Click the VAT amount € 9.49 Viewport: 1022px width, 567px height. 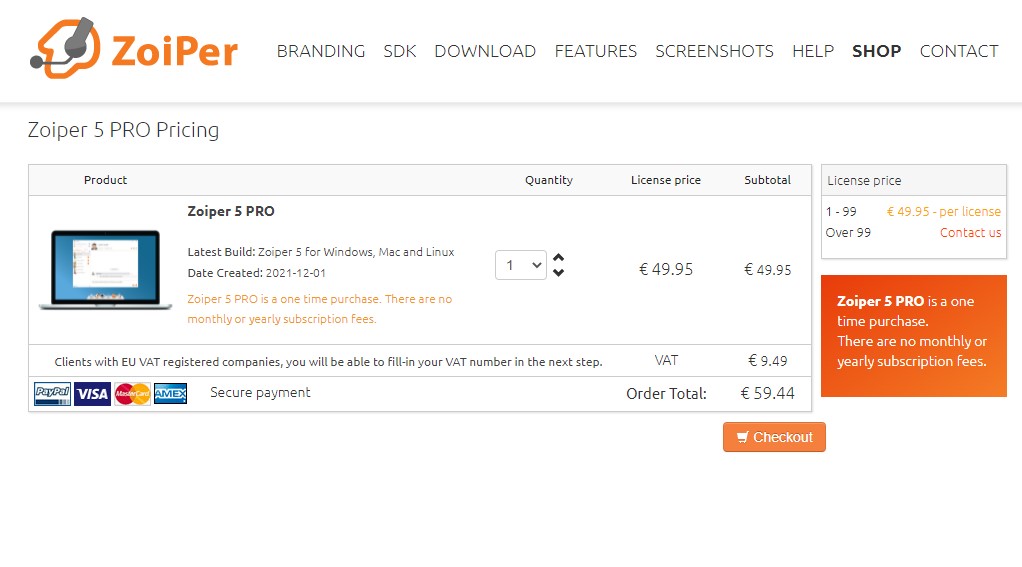[767, 360]
